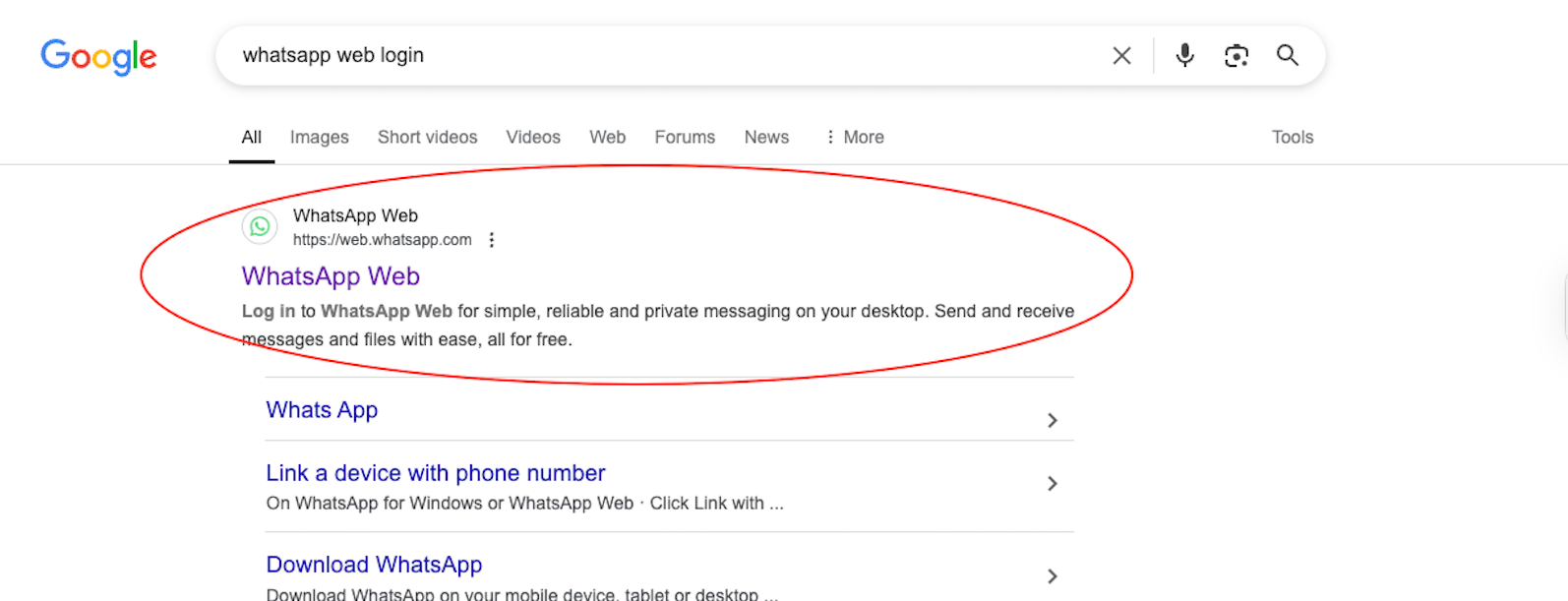Screen dimensions: 1568x601
Task: Click the https://web.whatsapp.com URL text
Action: pyautogui.click(x=383, y=240)
